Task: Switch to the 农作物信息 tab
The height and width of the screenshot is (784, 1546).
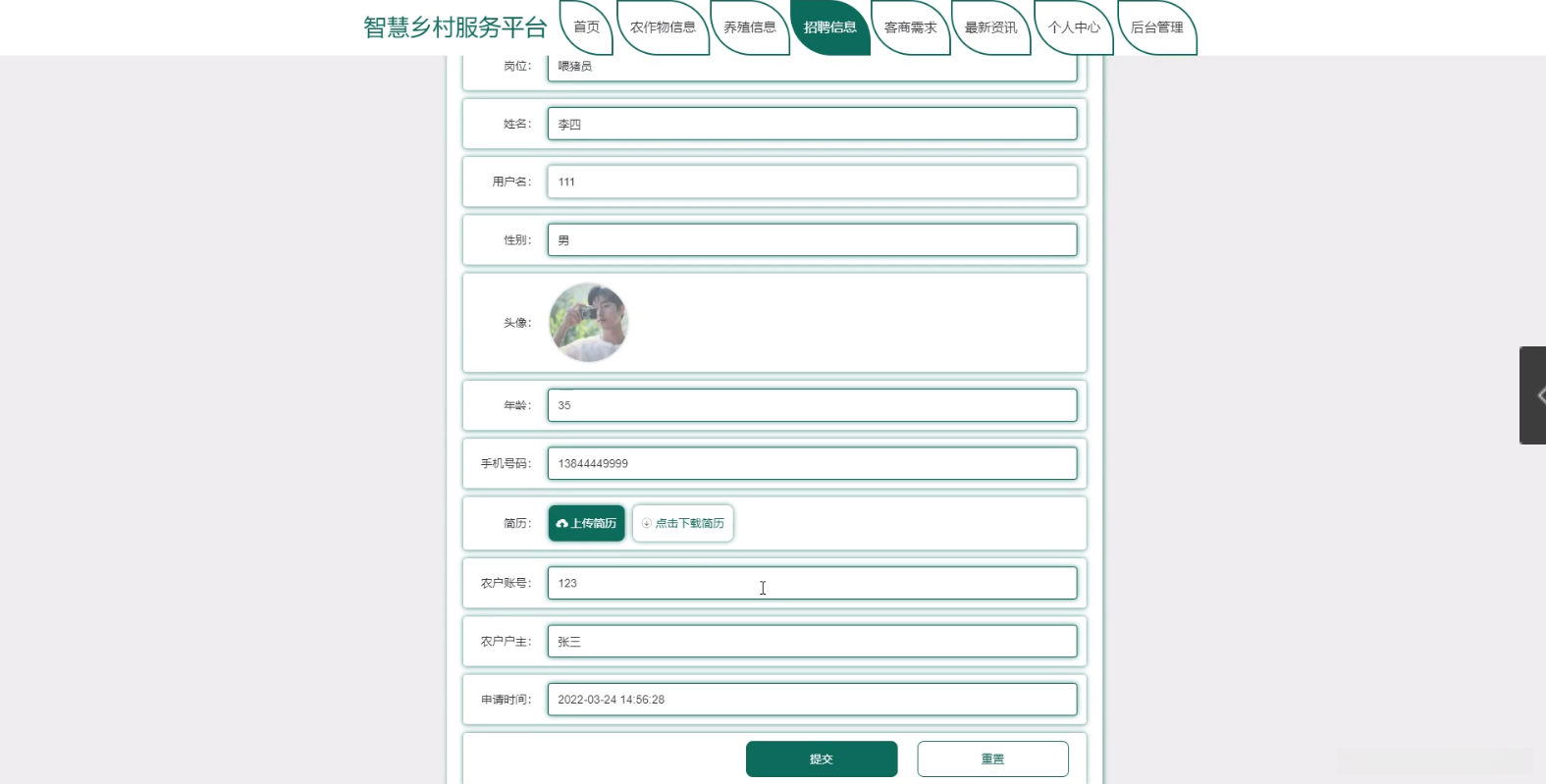Action: point(663,27)
